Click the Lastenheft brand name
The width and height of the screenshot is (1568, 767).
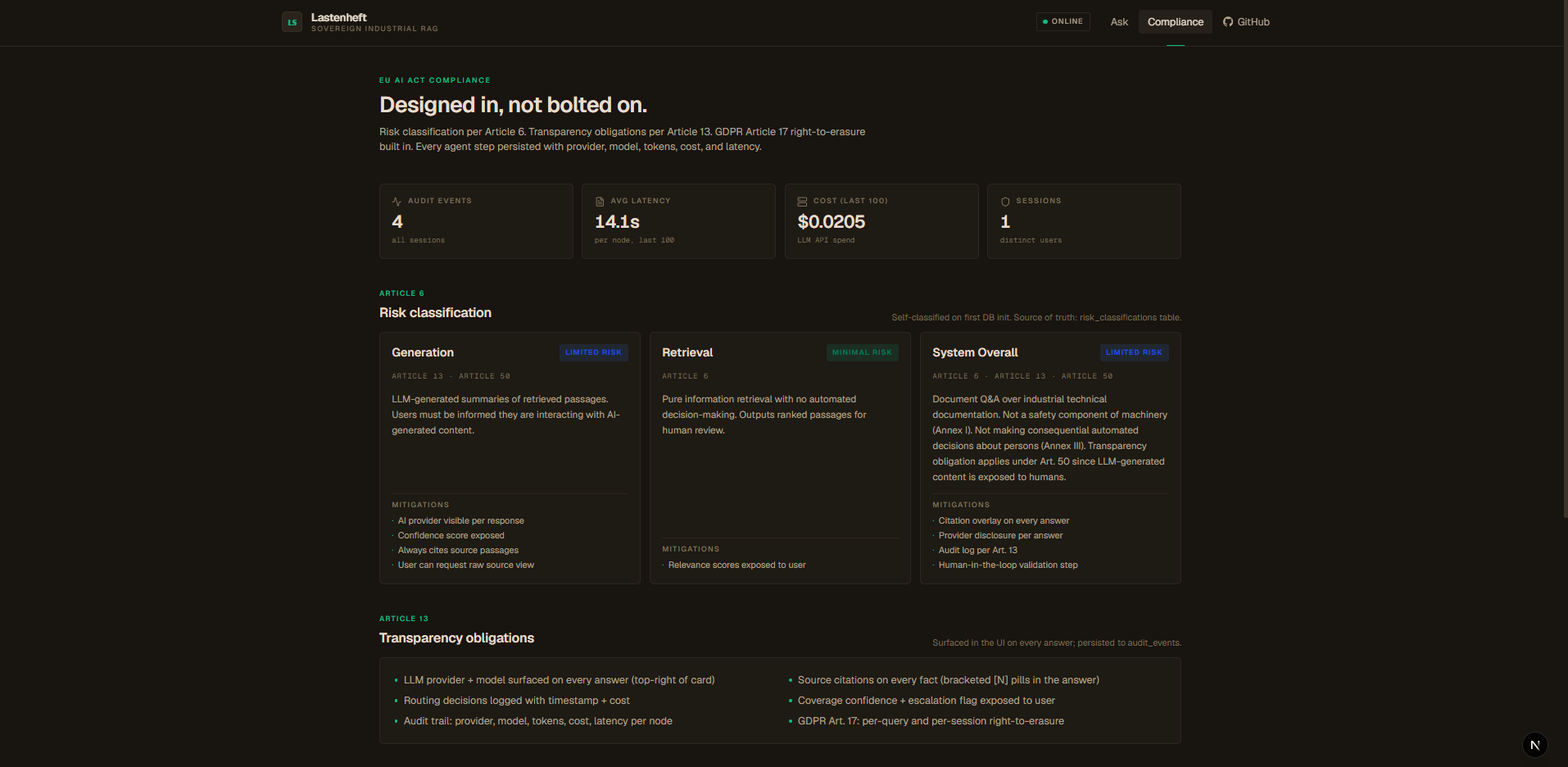[x=338, y=17]
